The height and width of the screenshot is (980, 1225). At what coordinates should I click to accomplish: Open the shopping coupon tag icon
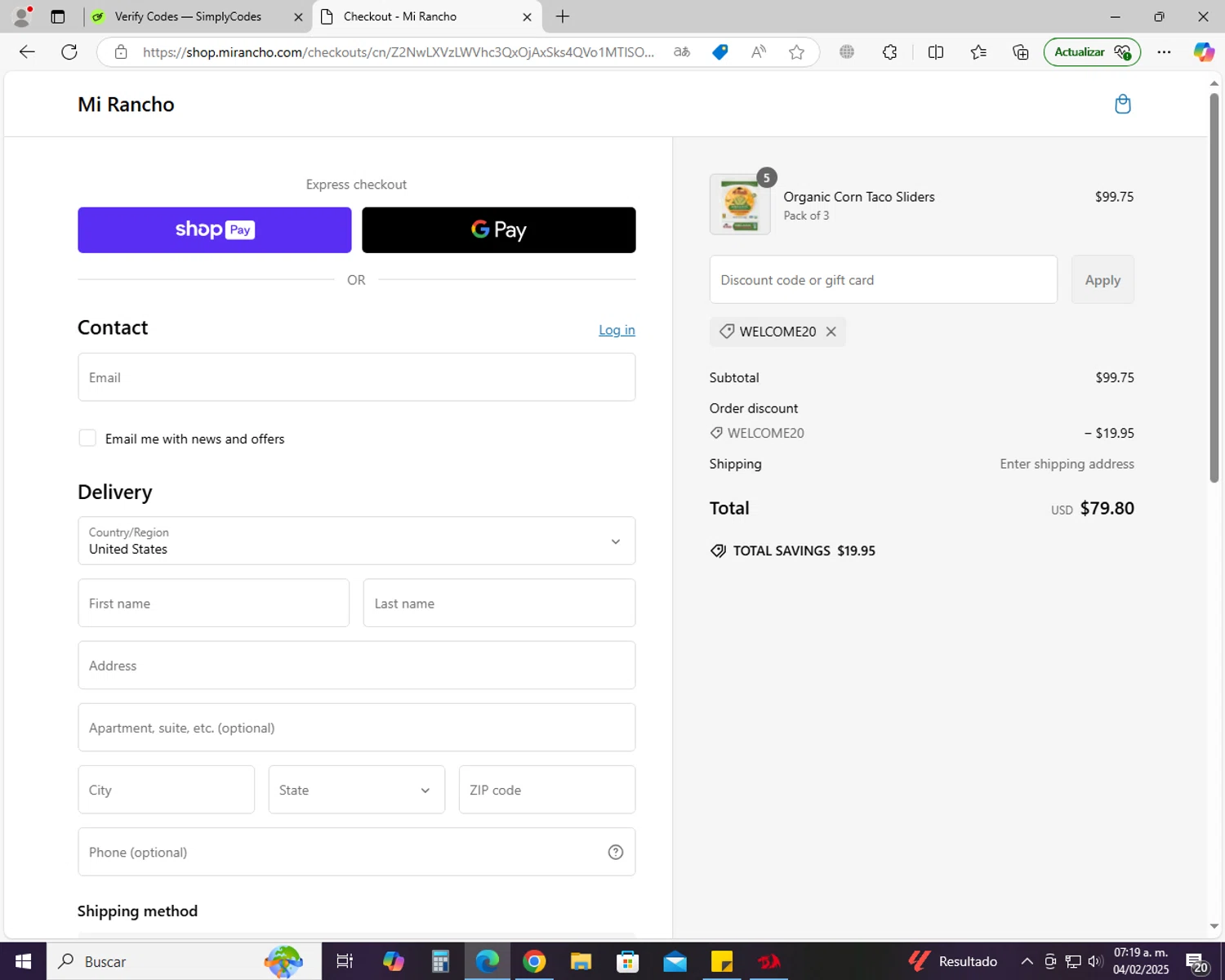click(x=719, y=52)
